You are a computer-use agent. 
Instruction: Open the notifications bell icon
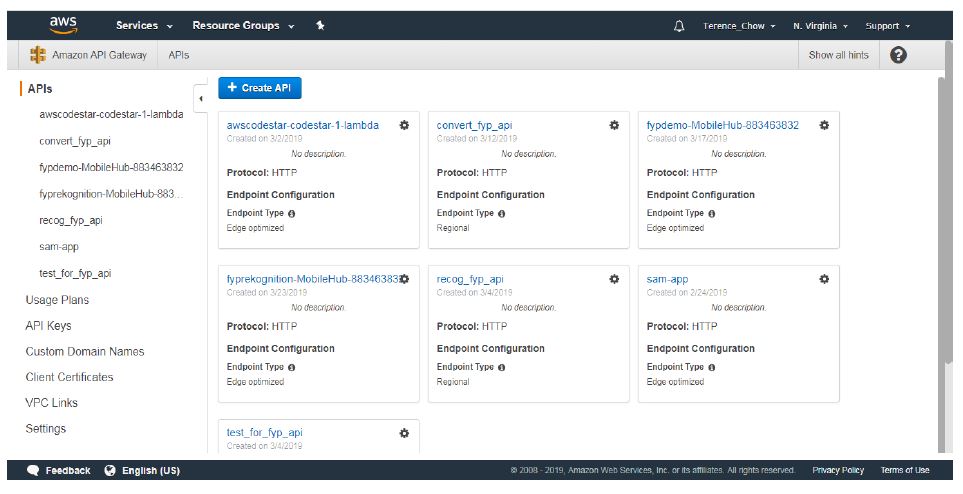pos(679,26)
